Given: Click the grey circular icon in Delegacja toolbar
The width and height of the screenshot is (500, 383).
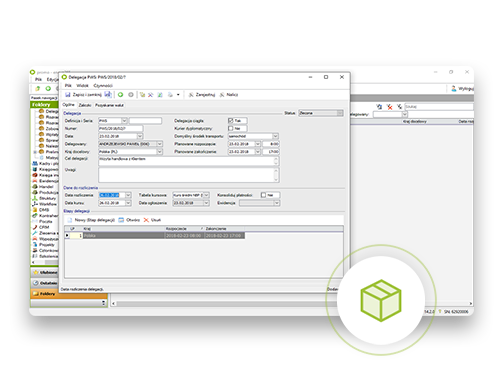Looking at the screenshot, I should point(131,95).
